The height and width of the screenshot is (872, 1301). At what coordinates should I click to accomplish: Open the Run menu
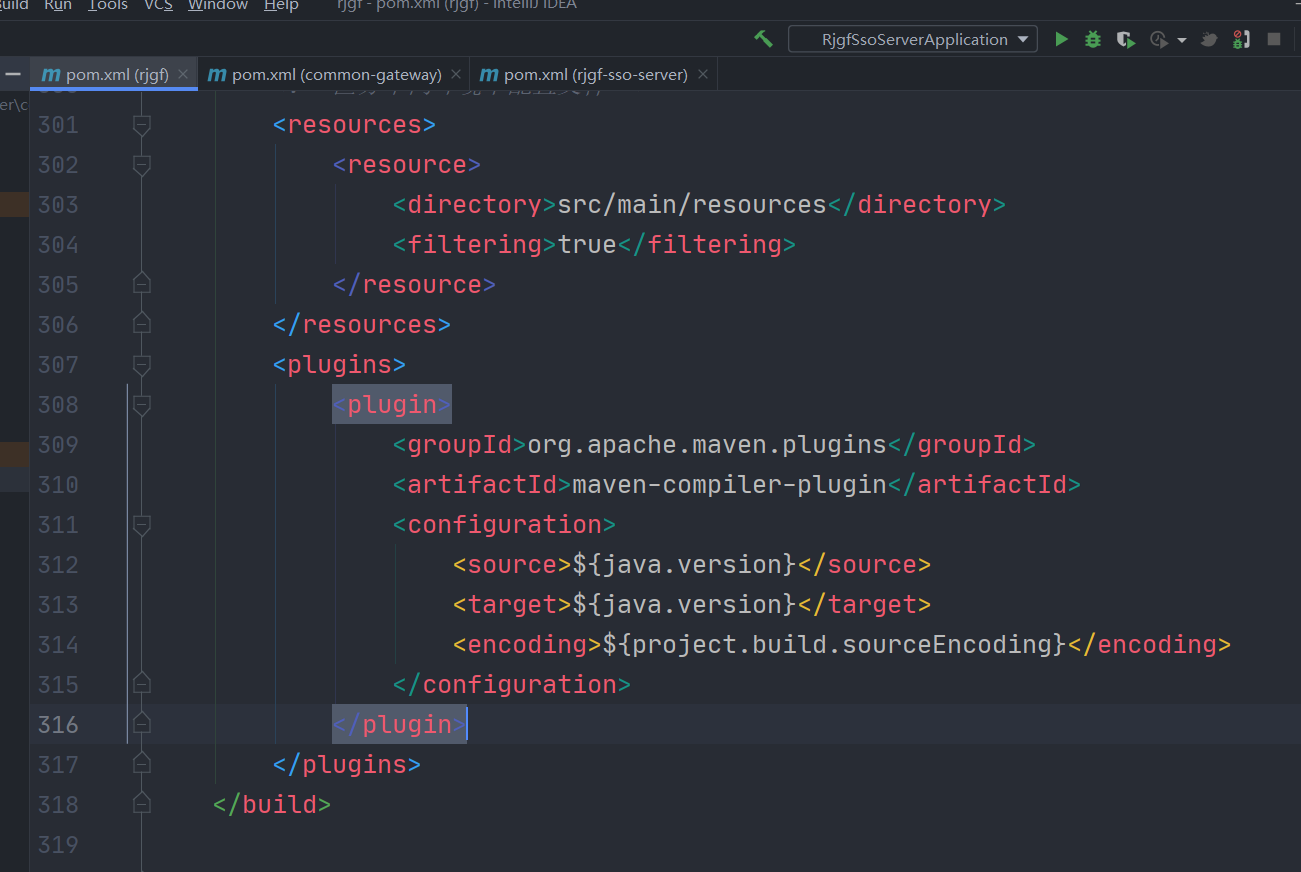pos(57,6)
